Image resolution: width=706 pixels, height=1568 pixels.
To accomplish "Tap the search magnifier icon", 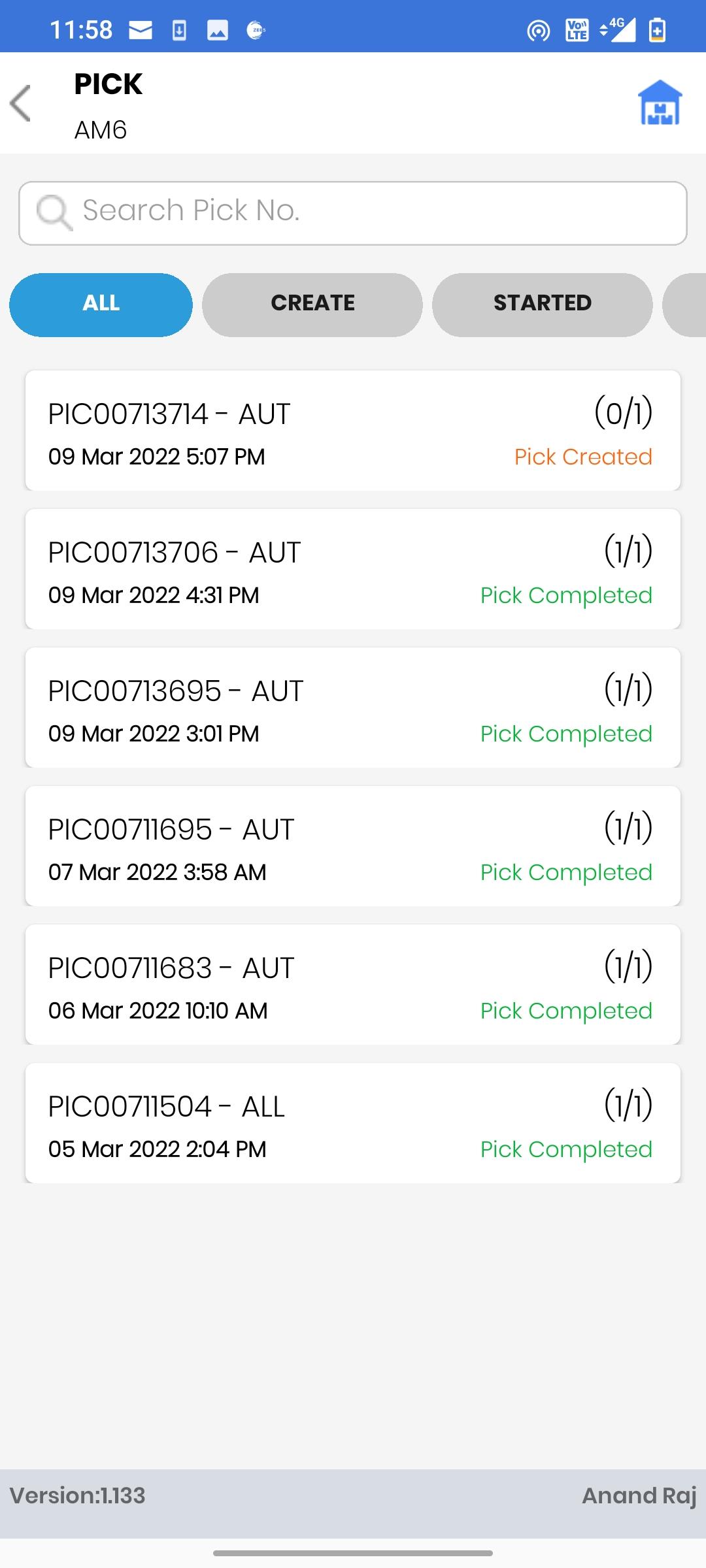I will (x=52, y=212).
